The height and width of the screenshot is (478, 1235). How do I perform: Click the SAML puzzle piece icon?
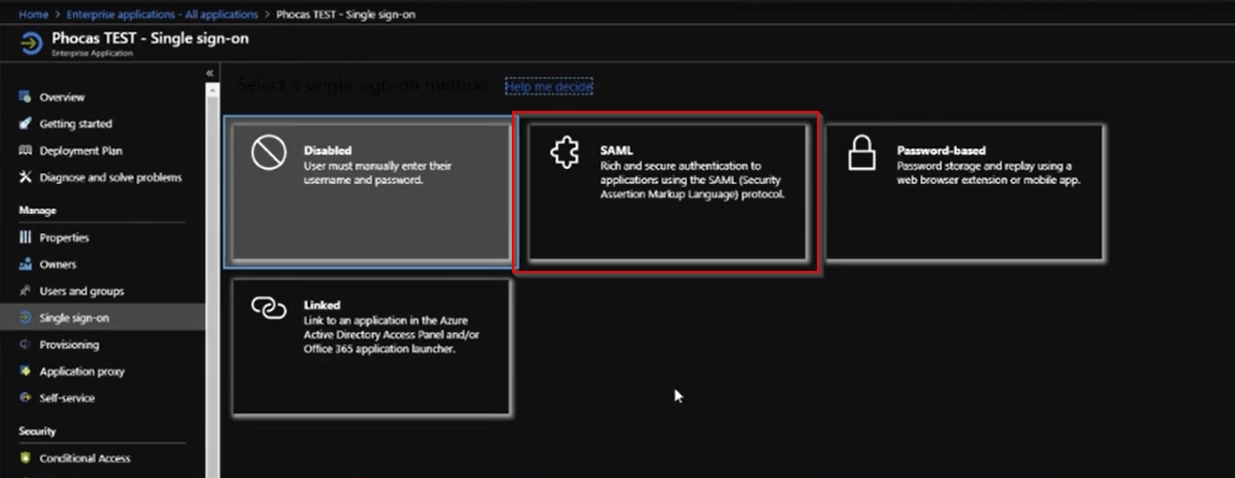[565, 153]
